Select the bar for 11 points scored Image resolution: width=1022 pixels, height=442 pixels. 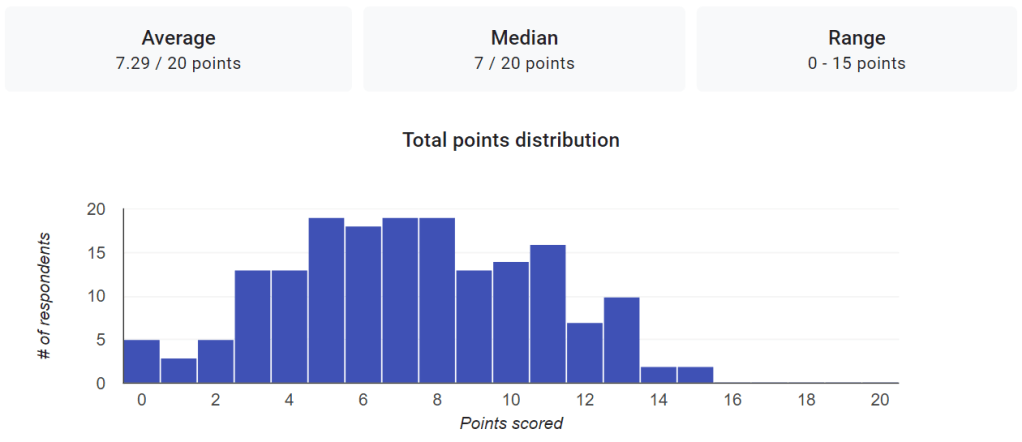pos(547,314)
